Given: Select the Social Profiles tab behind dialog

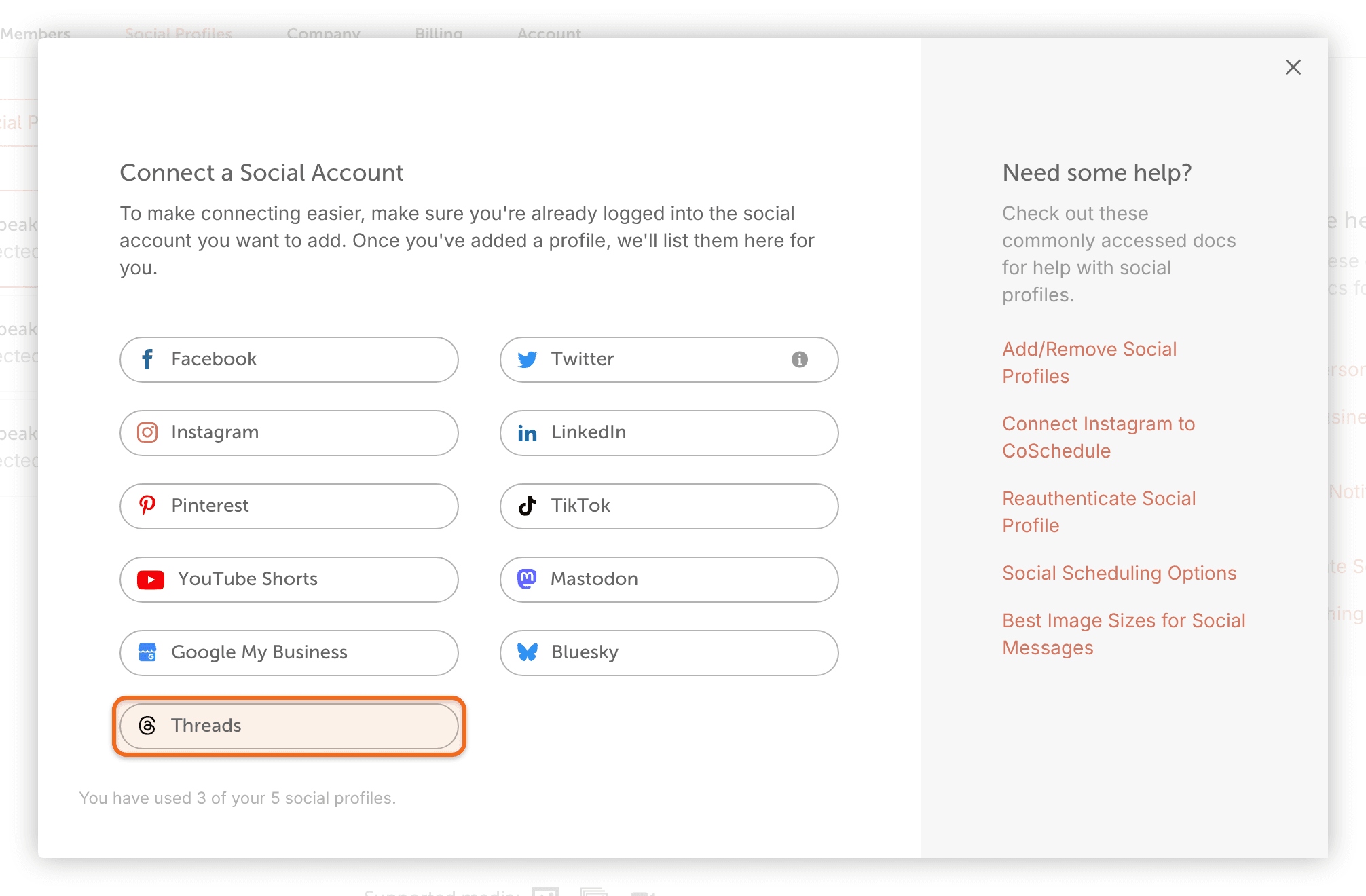Looking at the screenshot, I should pyautogui.click(x=179, y=33).
